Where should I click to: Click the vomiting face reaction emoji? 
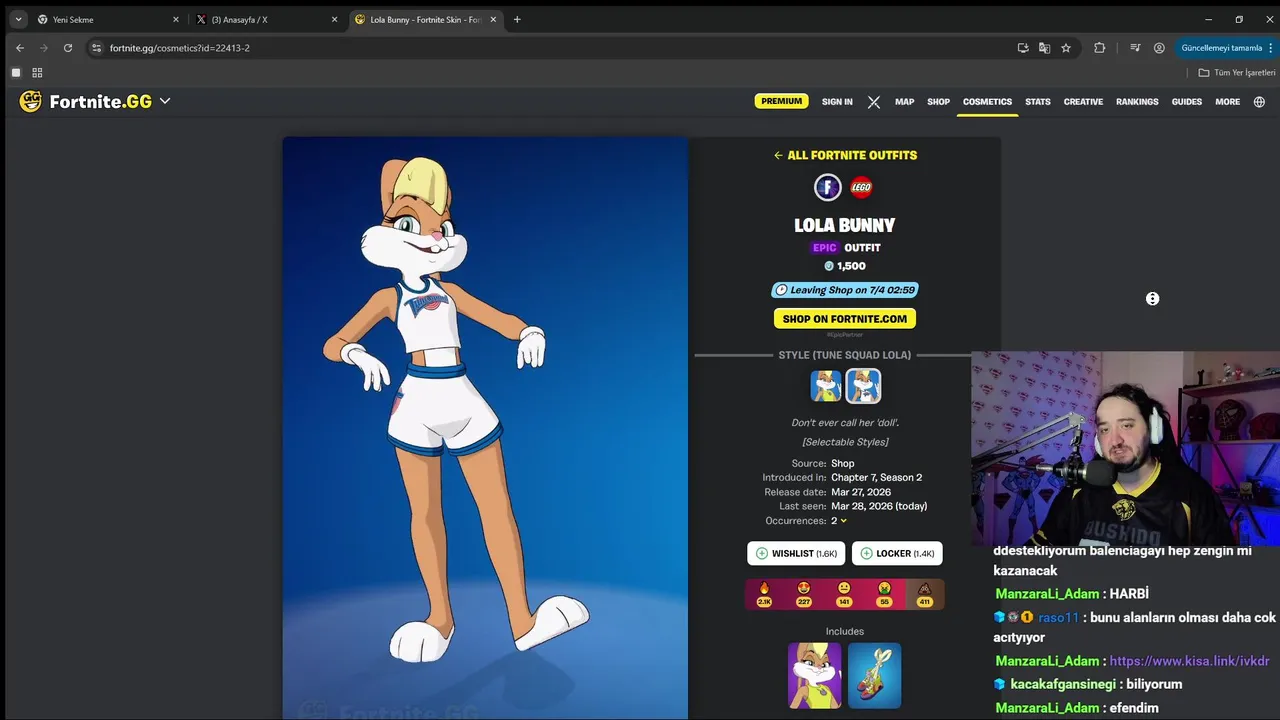coord(884,594)
